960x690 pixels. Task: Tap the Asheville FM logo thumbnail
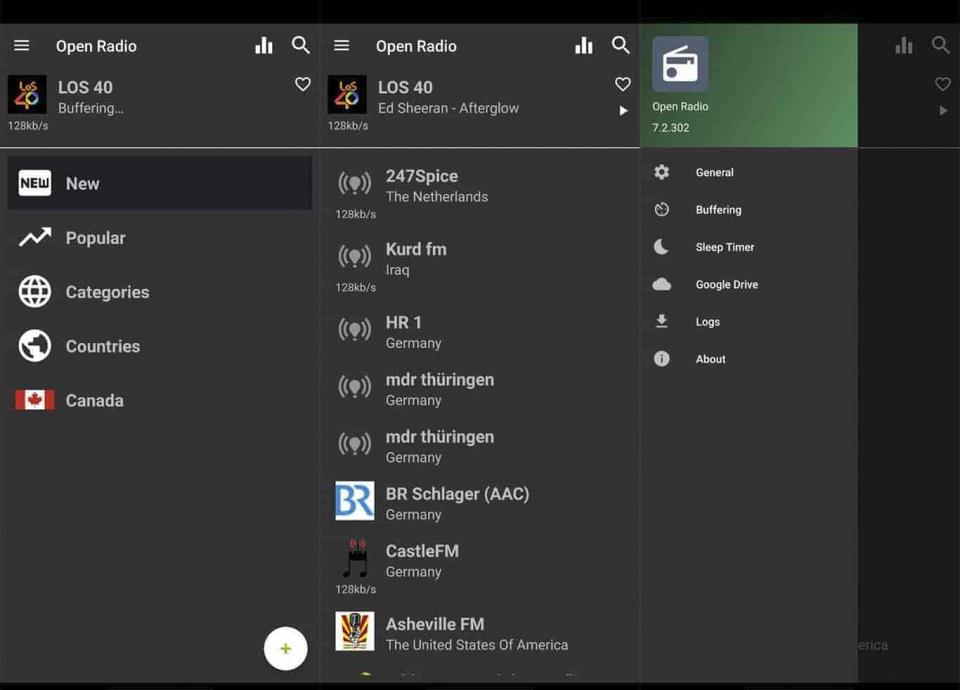coord(354,631)
